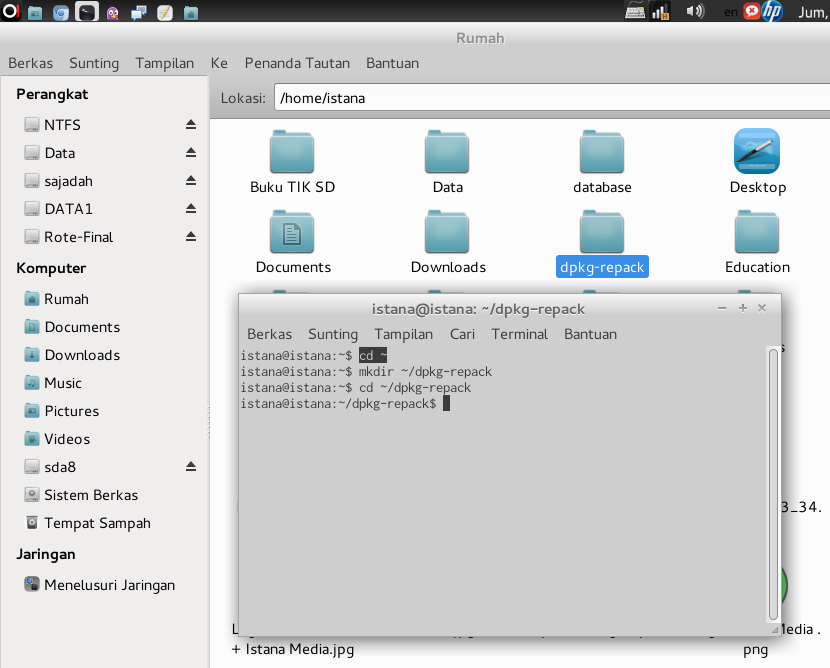Click the home folder icon in the top panel
Image resolution: width=830 pixels, height=668 pixels.
click(191, 12)
